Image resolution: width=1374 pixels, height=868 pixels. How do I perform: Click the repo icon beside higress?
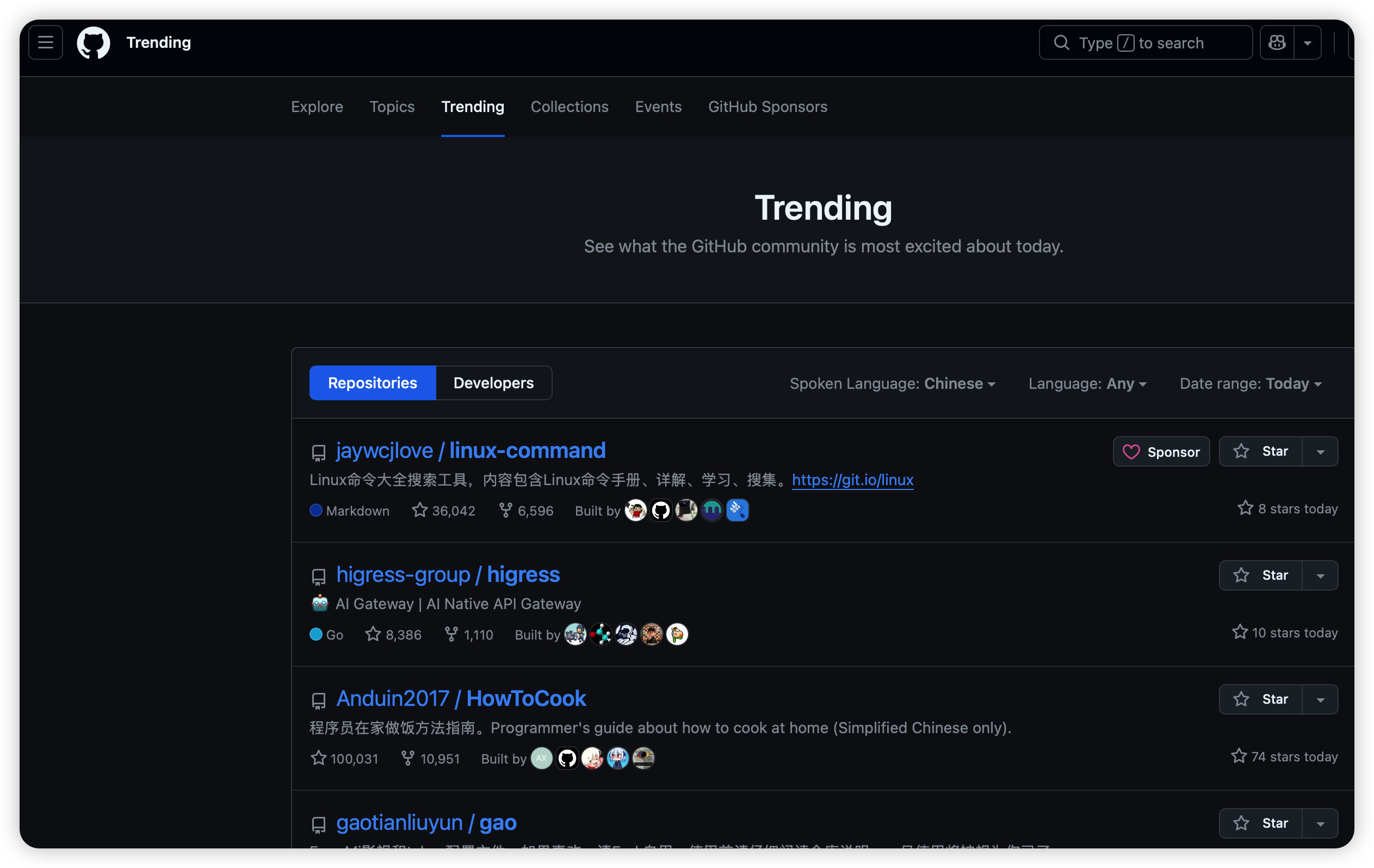point(318,576)
